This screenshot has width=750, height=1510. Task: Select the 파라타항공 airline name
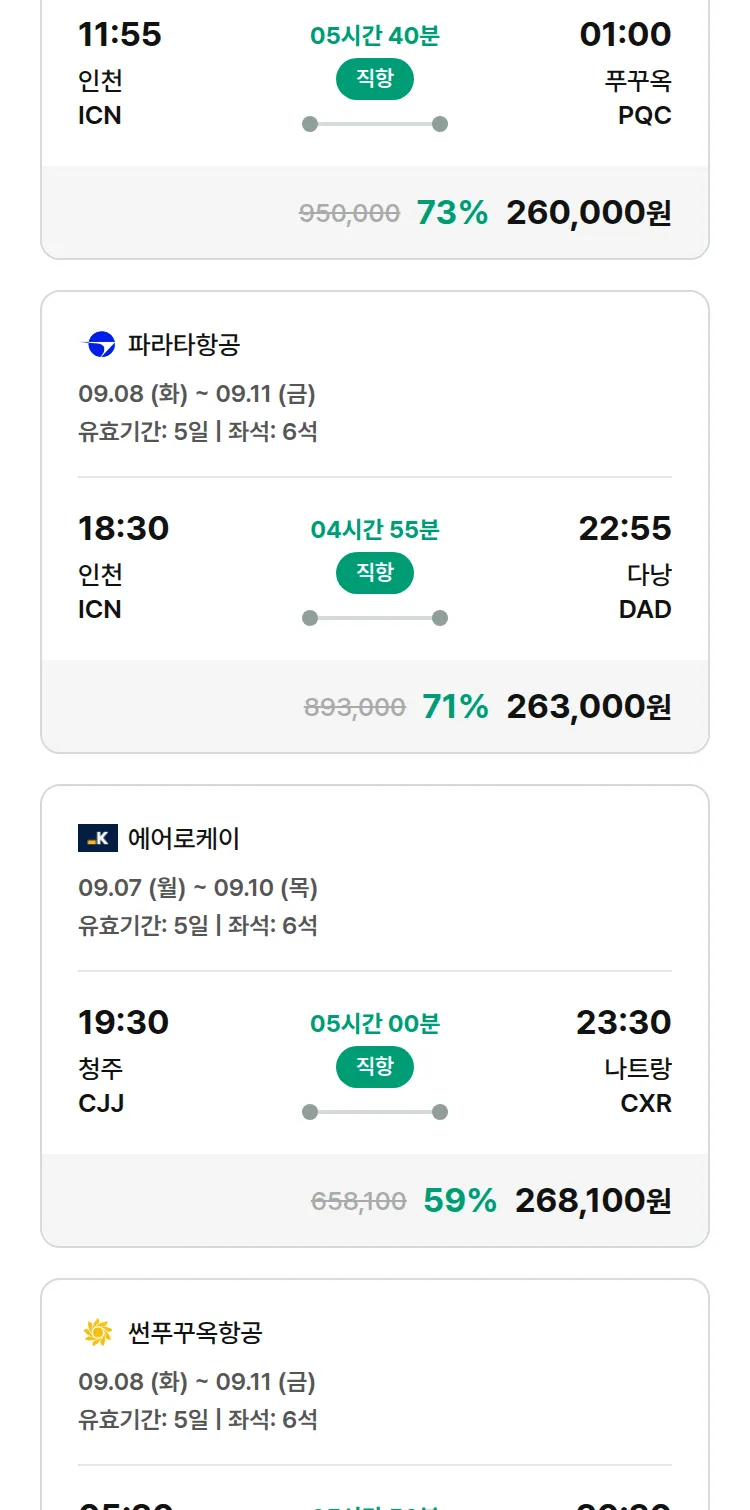(184, 345)
